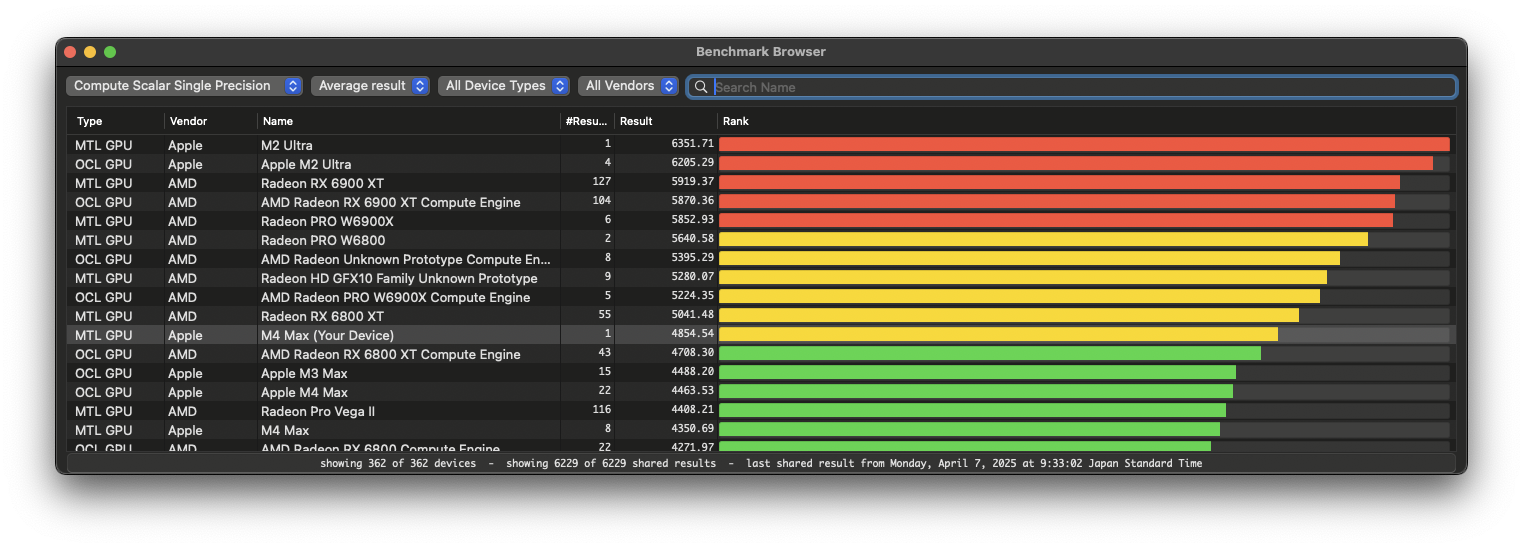The height and width of the screenshot is (548, 1523).
Task: Open the All Vendors filter dropdown
Action: 627,86
